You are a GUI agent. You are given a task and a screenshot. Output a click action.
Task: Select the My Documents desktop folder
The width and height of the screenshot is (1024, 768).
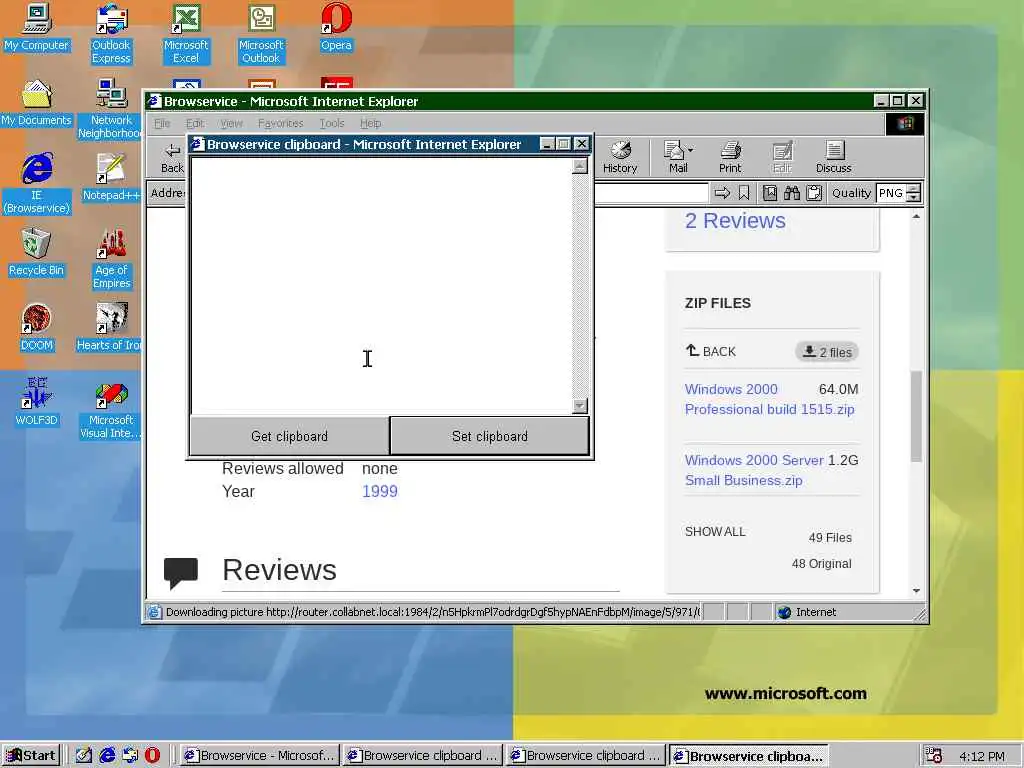37,103
